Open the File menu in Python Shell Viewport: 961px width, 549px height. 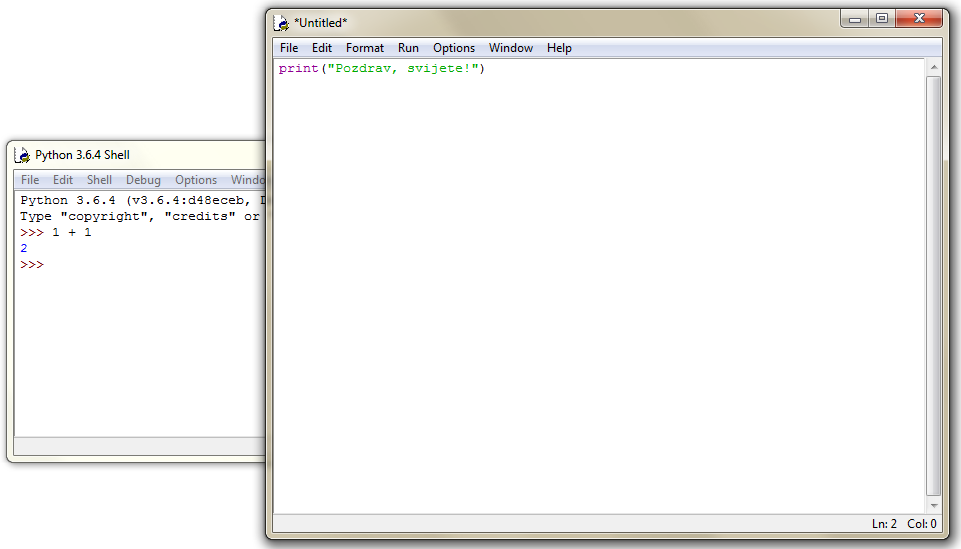tap(30, 180)
